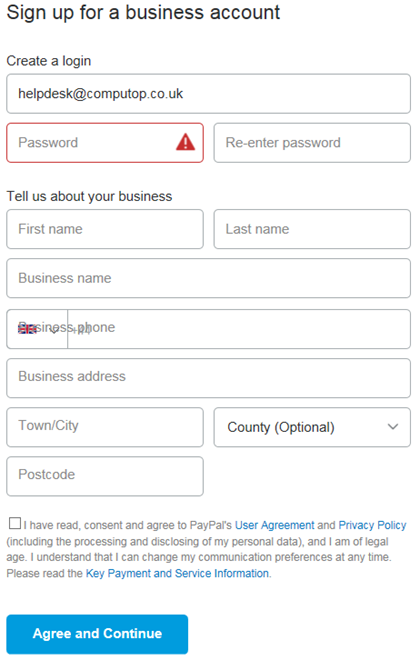Viewport: 420px width, 660px height.
Task: Focus the email field with helpdesk@computop.co.uk
Action: [208, 94]
